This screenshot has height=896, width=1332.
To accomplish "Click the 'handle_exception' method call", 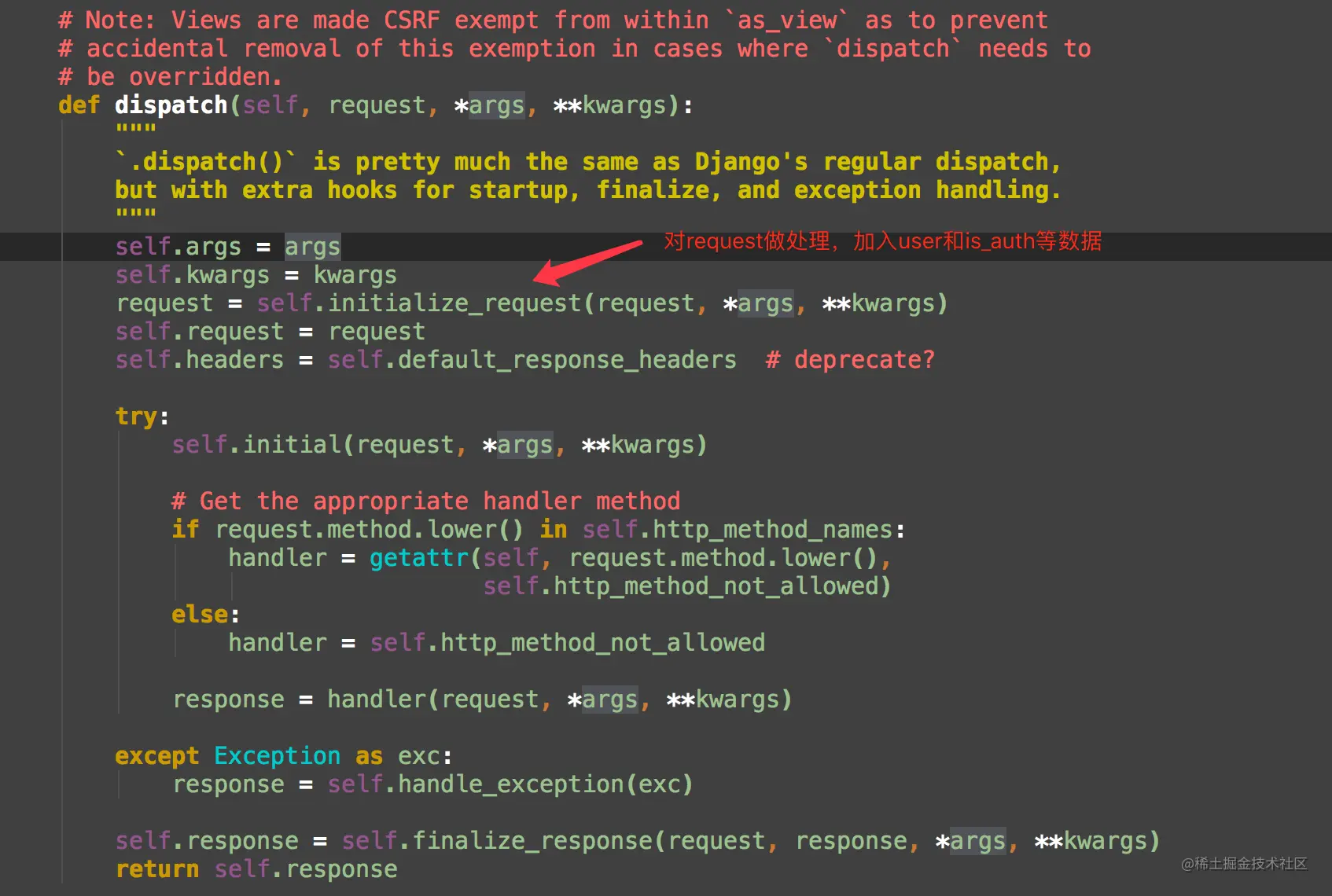I will click(510, 784).
